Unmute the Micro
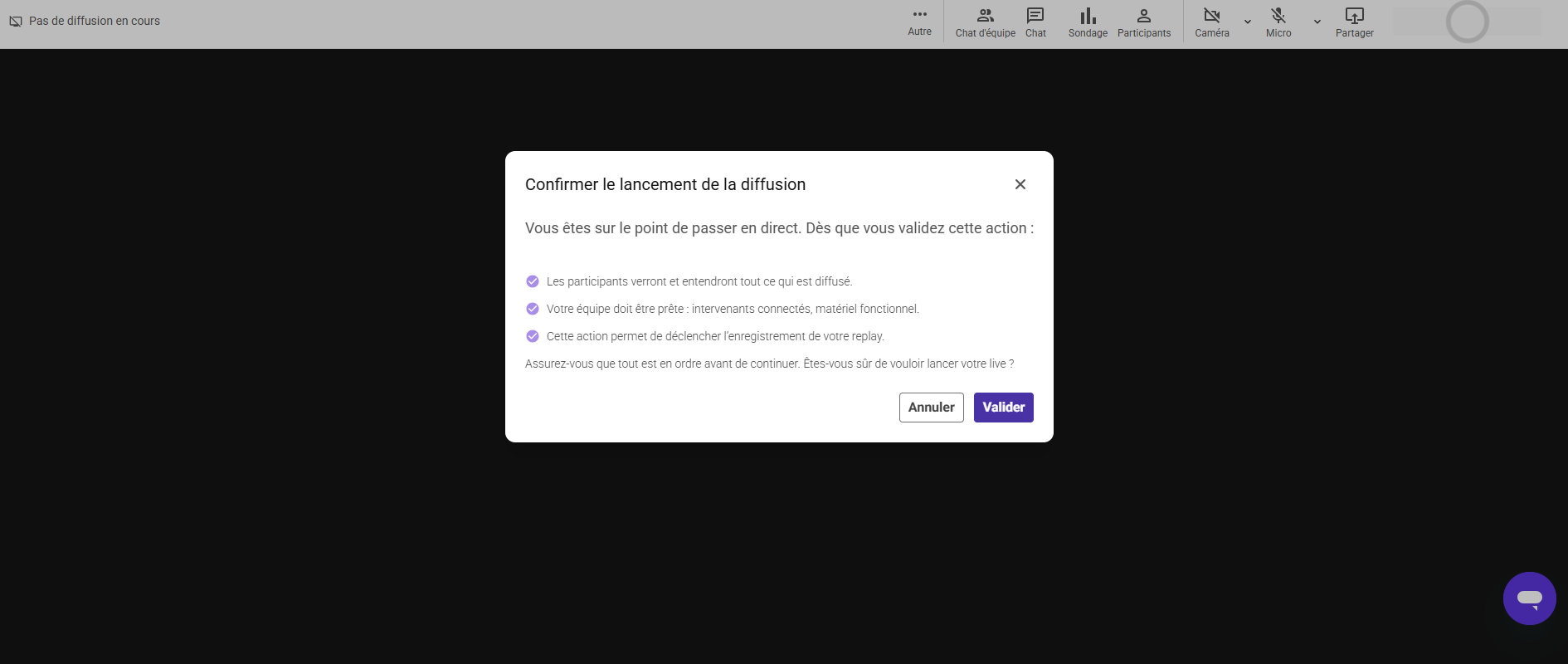Viewport: 1568px width, 664px height. [x=1278, y=22]
